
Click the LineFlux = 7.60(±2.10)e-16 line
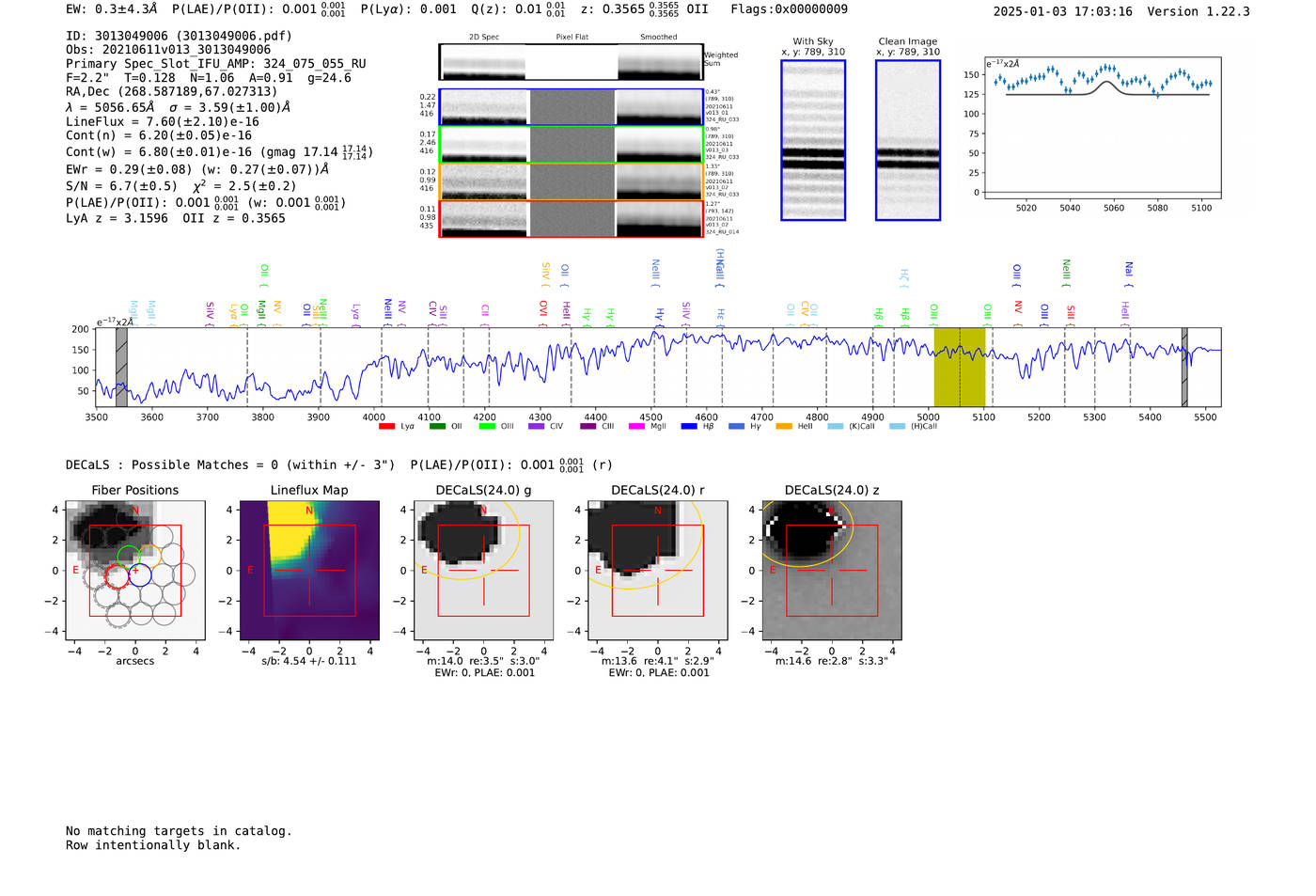(x=163, y=121)
